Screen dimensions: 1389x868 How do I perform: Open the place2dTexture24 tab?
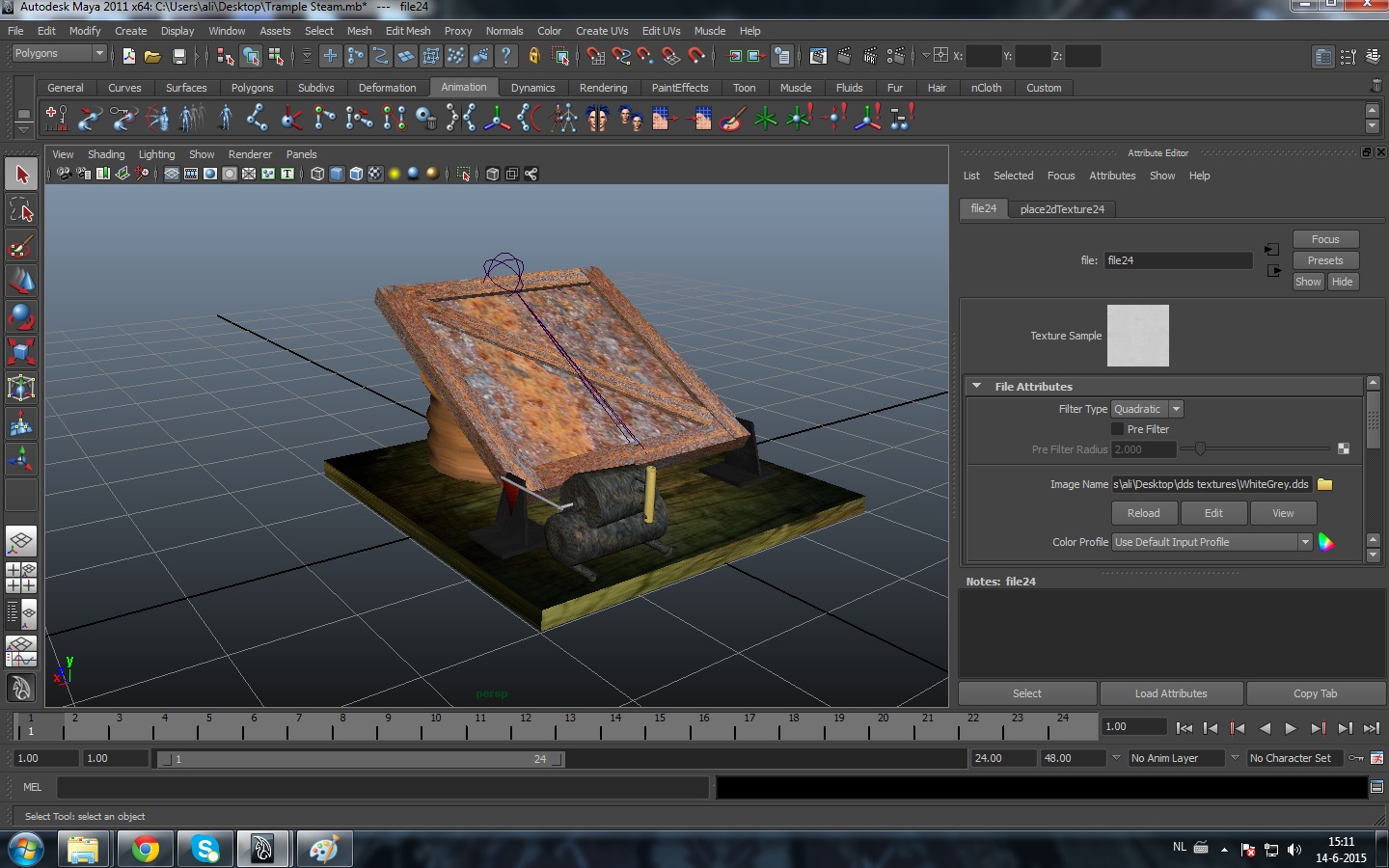click(1062, 209)
